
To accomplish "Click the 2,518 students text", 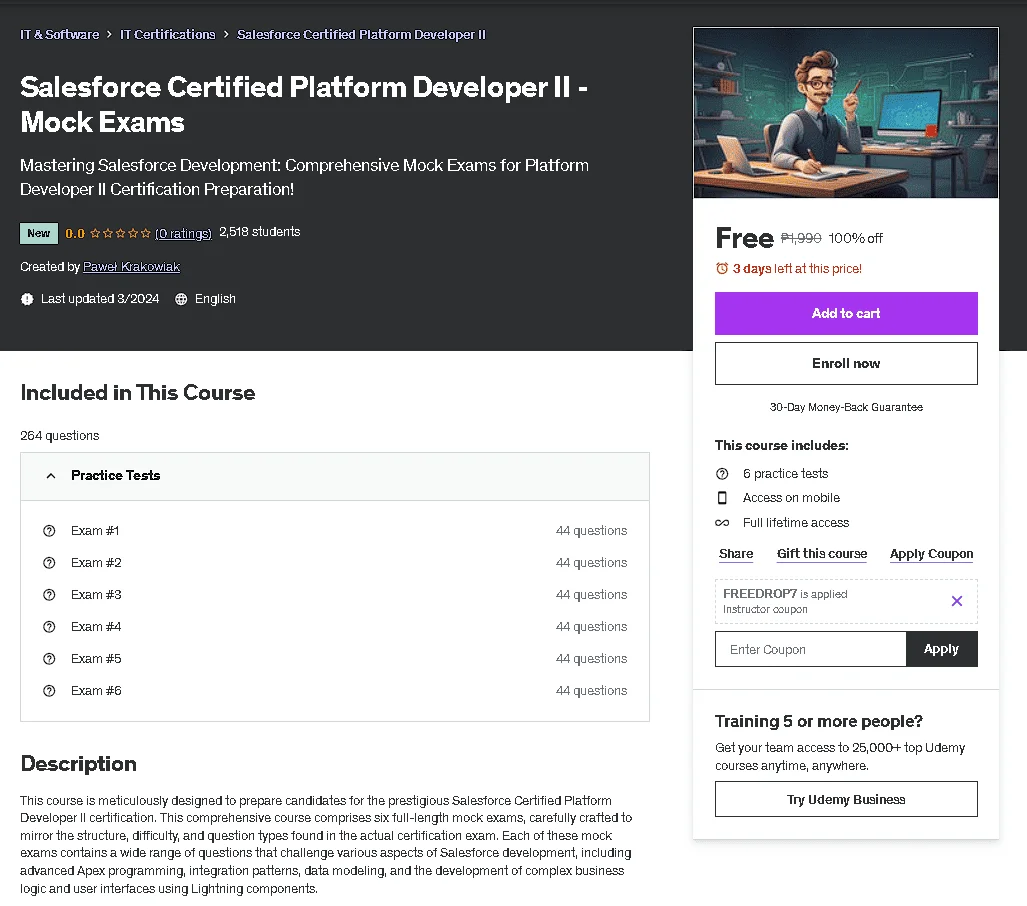I will click(x=259, y=232).
